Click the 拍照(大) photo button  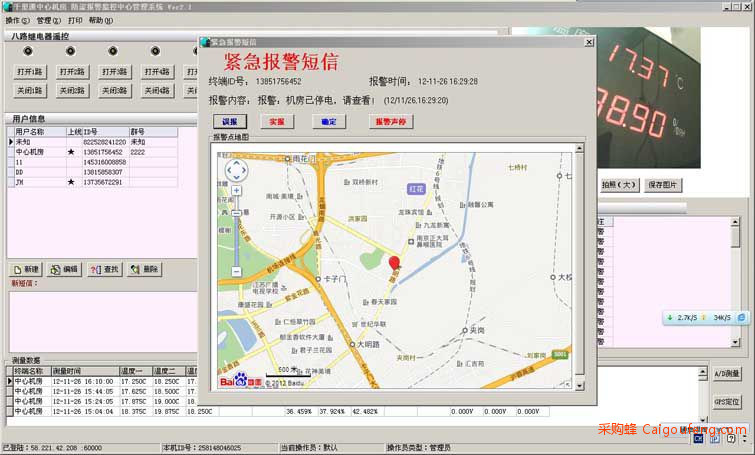[x=619, y=185]
